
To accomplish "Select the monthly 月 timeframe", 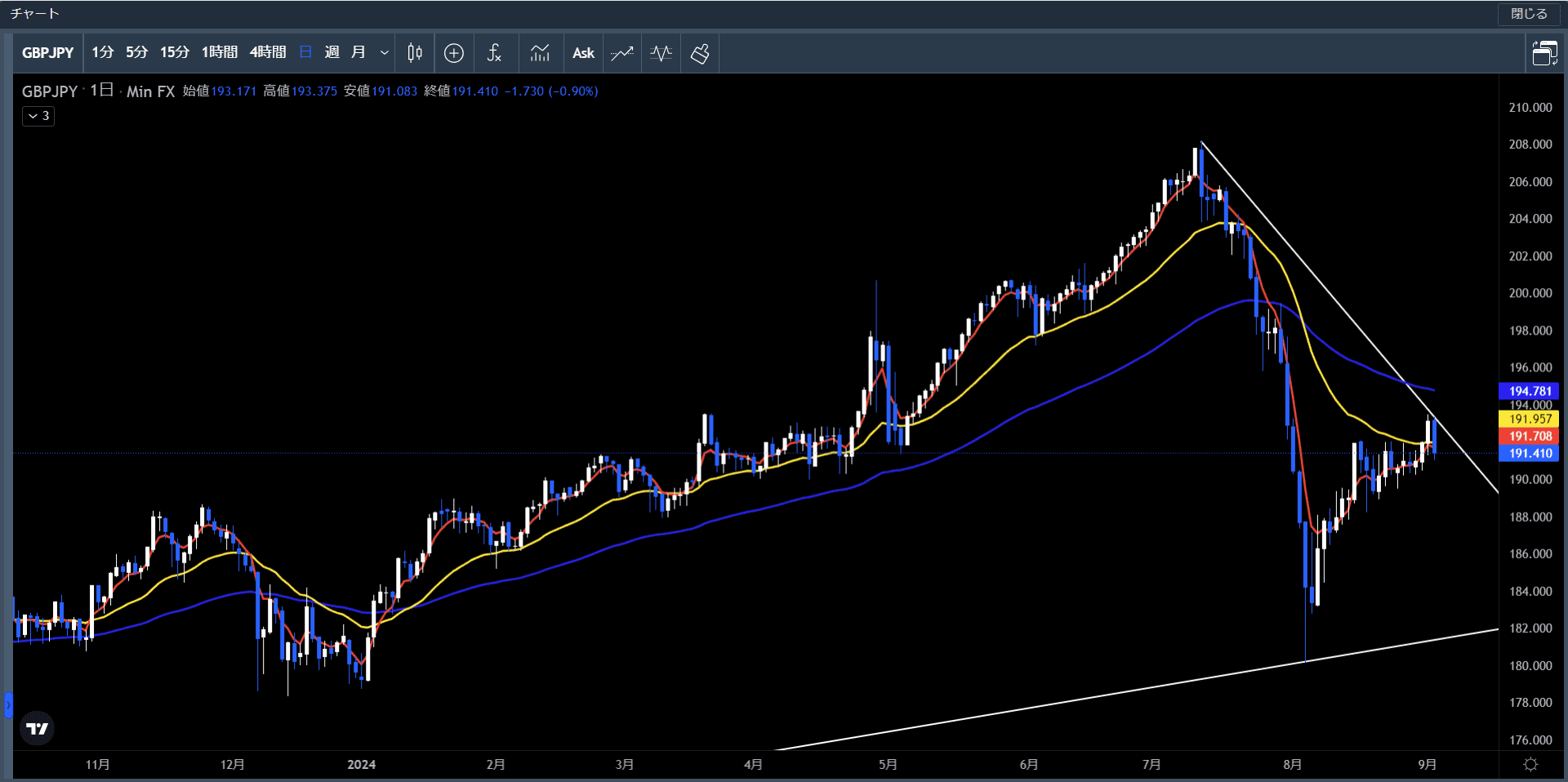I will pyautogui.click(x=358, y=52).
